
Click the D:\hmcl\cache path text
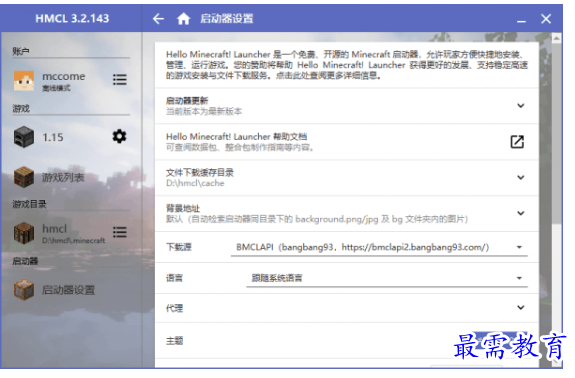(x=195, y=183)
